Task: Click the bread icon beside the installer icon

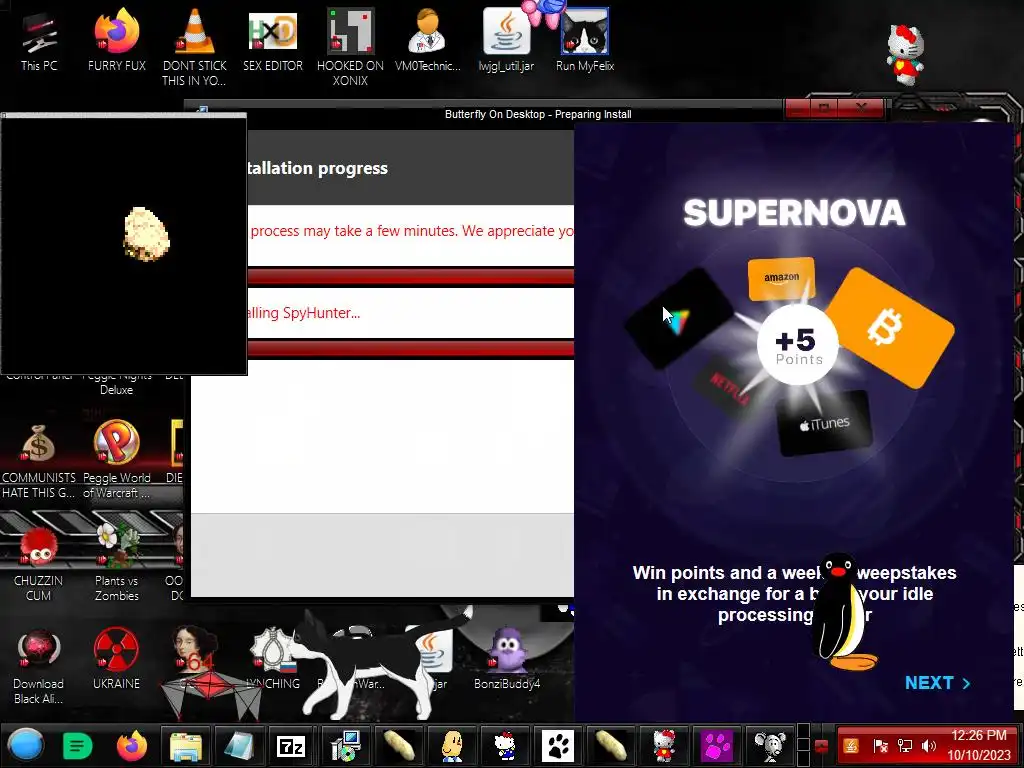Action: tap(398, 745)
